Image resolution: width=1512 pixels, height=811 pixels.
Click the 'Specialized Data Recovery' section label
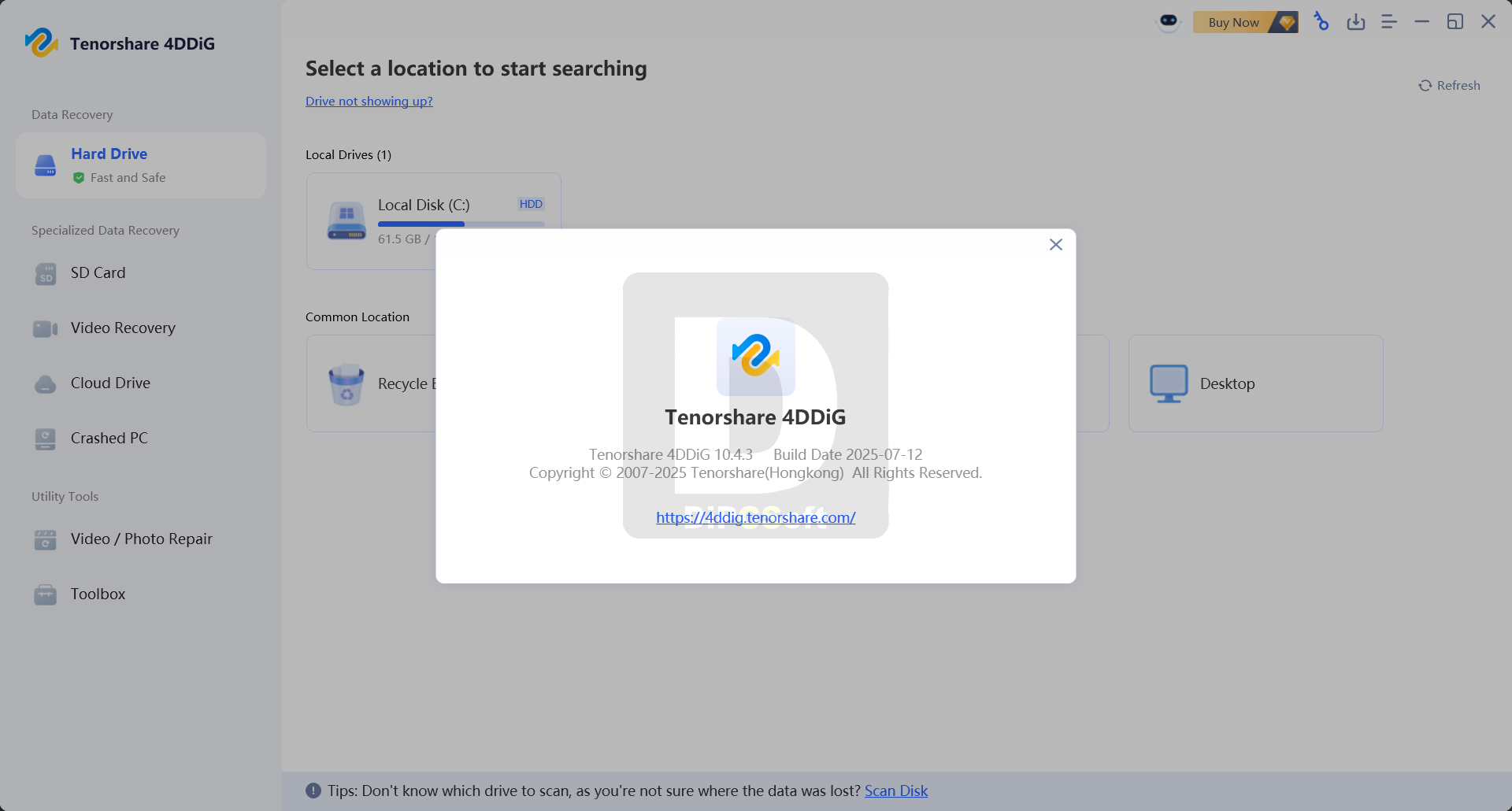(x=106, y=230)
